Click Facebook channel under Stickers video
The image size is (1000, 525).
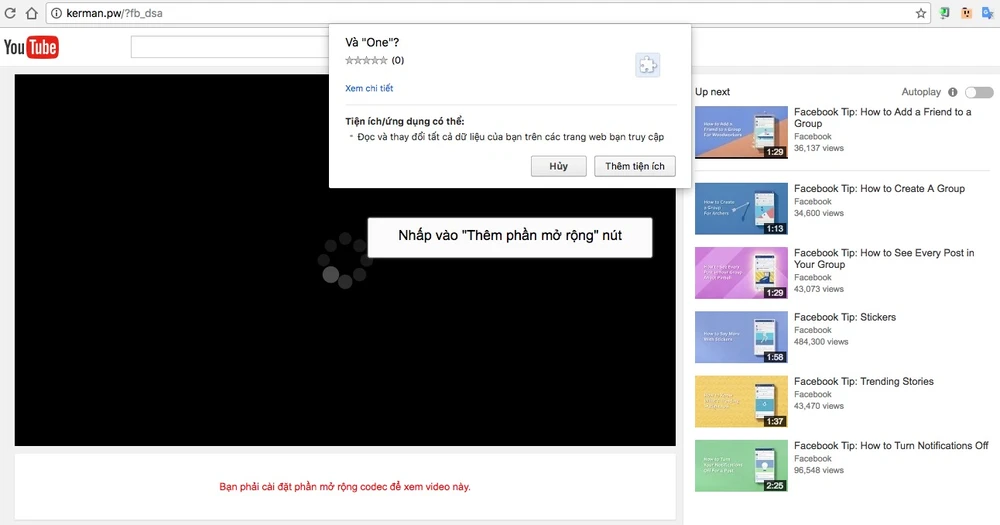(x=812, y=330)
